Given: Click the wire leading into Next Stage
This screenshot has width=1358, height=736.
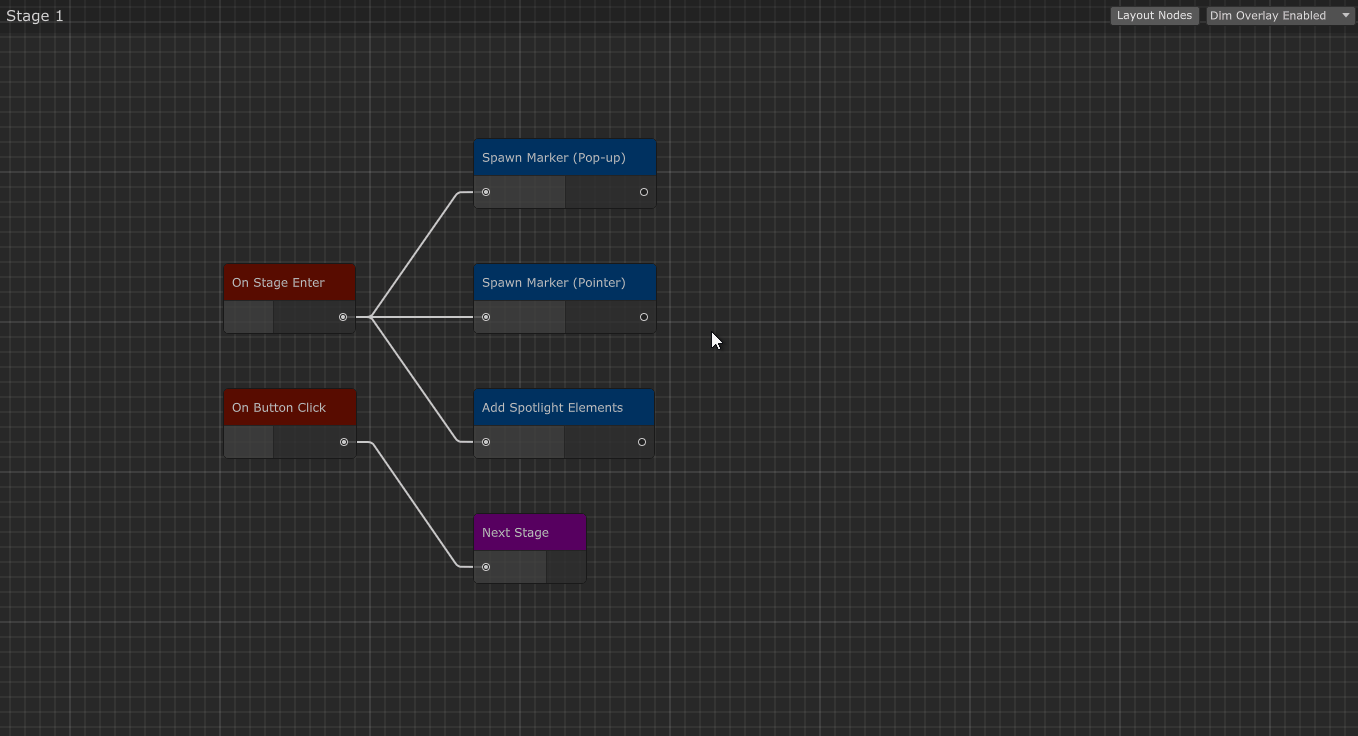Looking at the screenshot, I should pyautogui.click(x=414, y=505).
